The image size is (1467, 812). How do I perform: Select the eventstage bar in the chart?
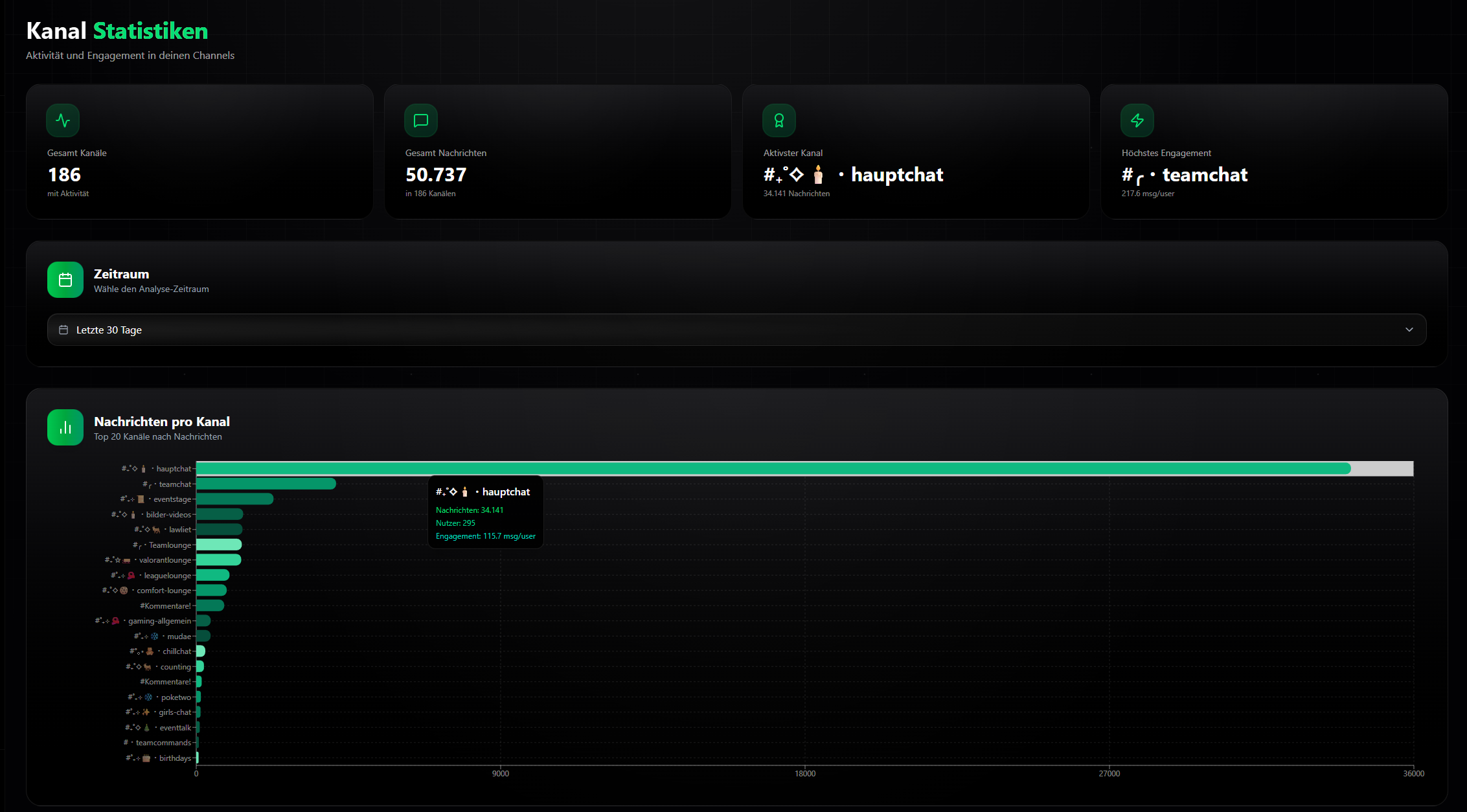pyautogui.click(x=234, y=499)
